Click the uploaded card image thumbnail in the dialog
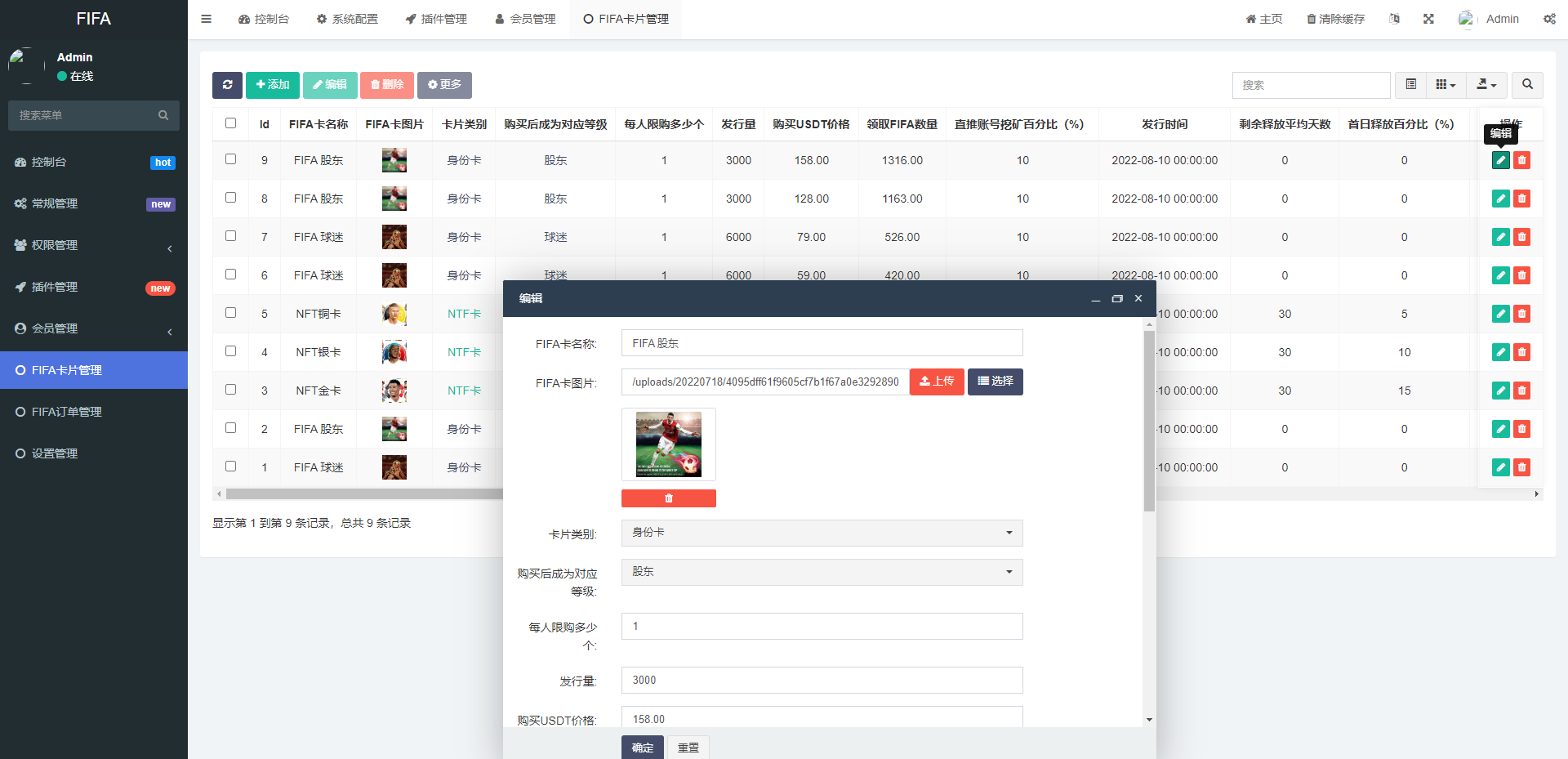Screen dimensions: 1568x759 (669, 444)
